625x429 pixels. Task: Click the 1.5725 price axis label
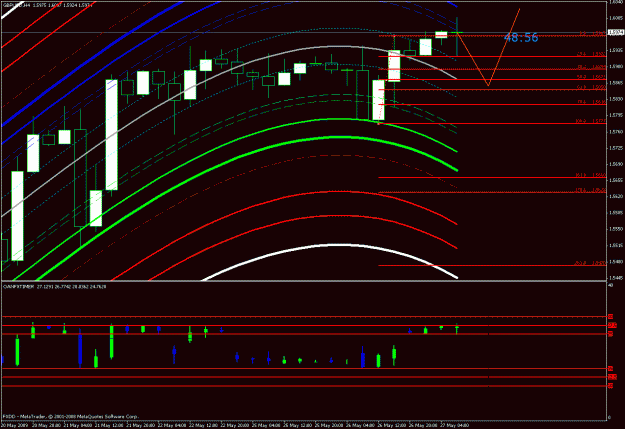pyautogui.click(x=616, y=148)
